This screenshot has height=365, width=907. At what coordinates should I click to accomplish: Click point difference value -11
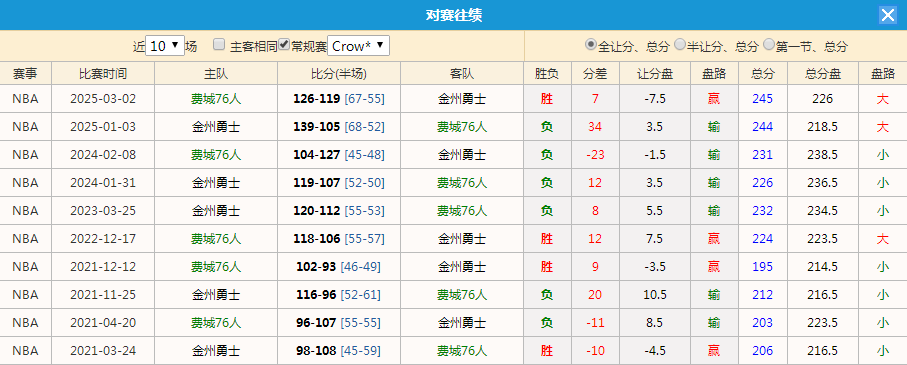coord(595,323)
